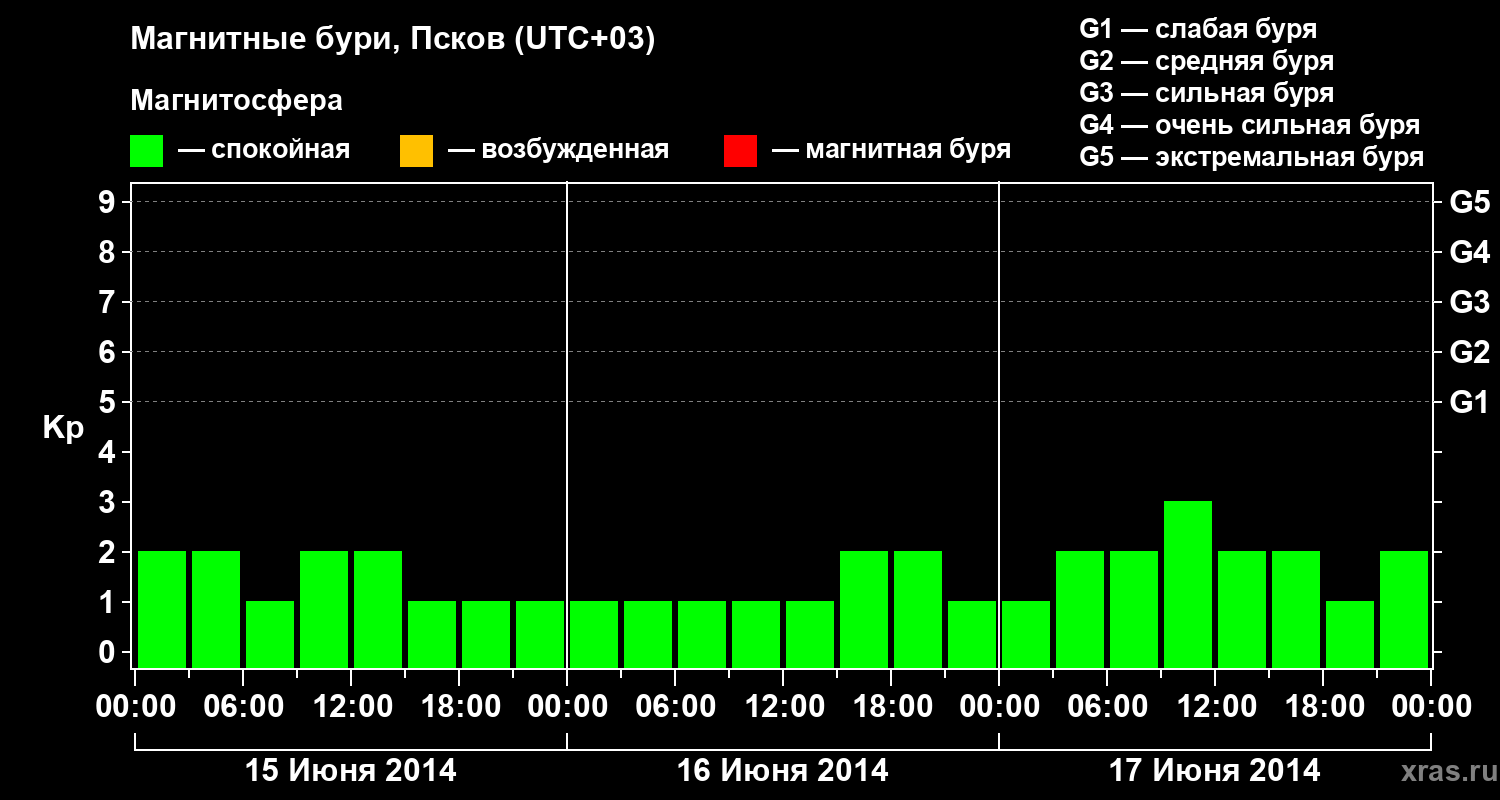Click the '15 Июня 2014' date label
The image size is (1500, 800).
[351, 771]
